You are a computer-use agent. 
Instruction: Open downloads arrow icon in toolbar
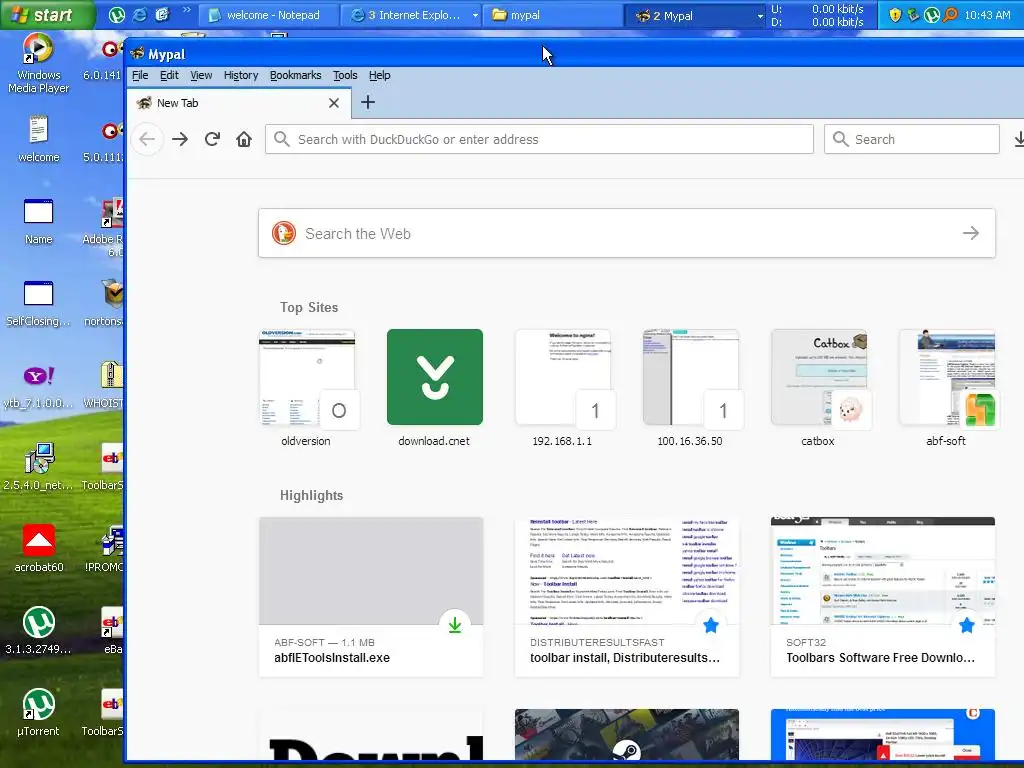[x=1017, y=139]
